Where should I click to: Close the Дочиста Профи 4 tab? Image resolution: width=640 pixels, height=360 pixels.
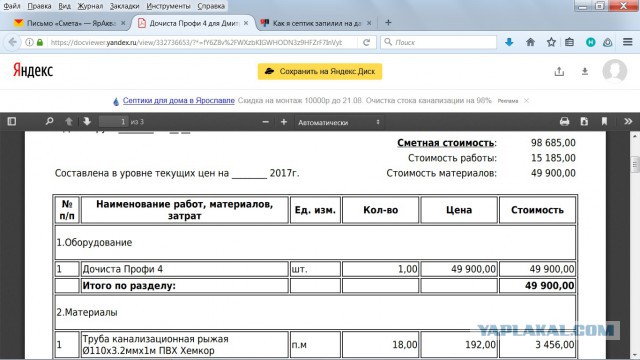[x=246, y=23]
